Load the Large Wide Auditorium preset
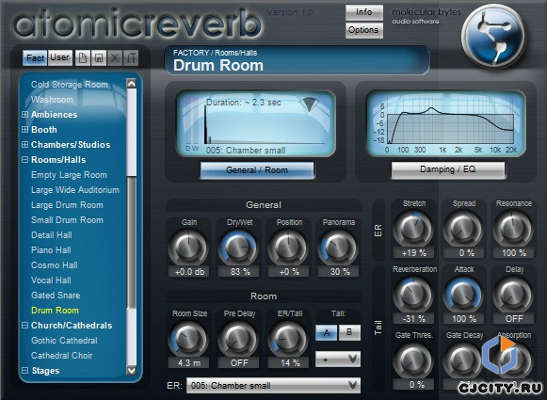 pyautogui.click(x=75, y=190)
